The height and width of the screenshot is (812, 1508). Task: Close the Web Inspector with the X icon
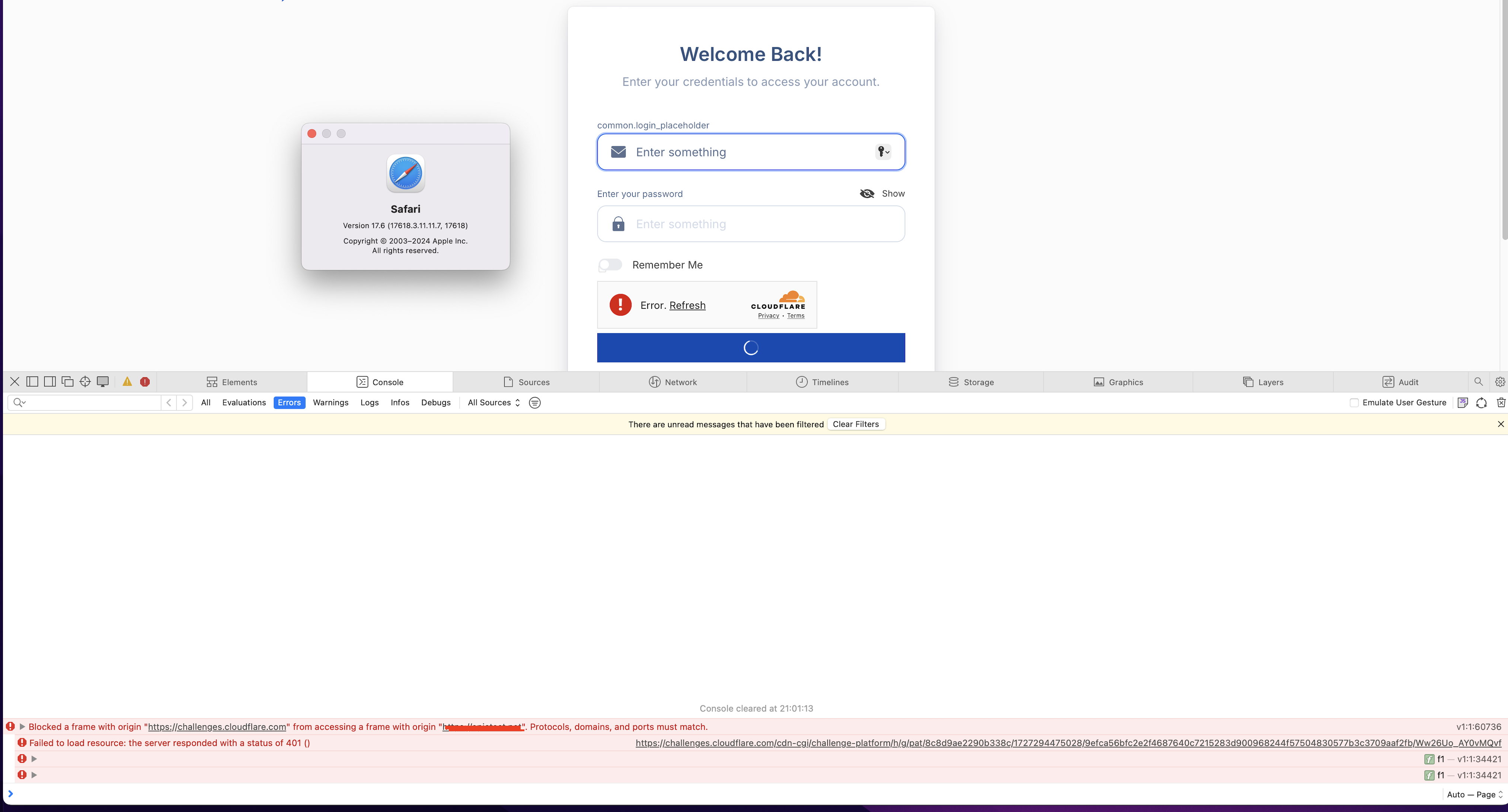tap(15, 381)
